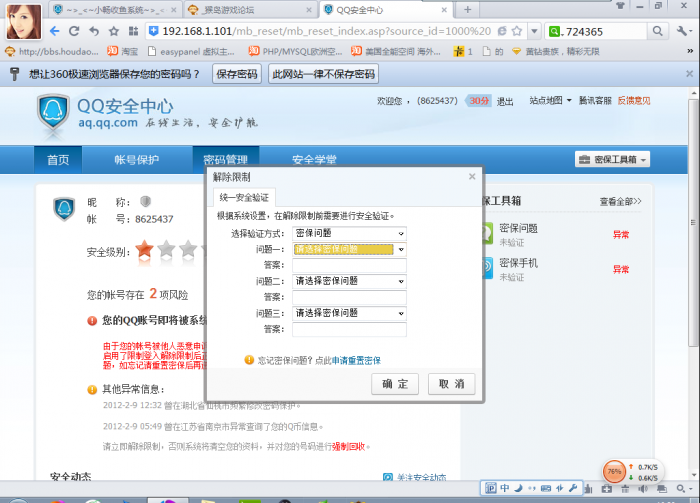
Task: Switch to the 猴岛游戏论坛 tab
Action: click(x=250, y=9)
